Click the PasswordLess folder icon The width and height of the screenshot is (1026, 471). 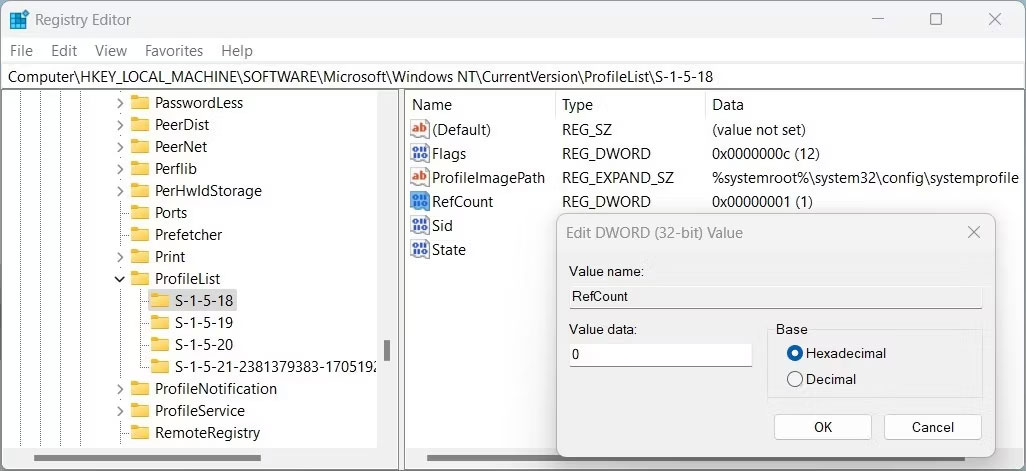[x=139, y=102]
